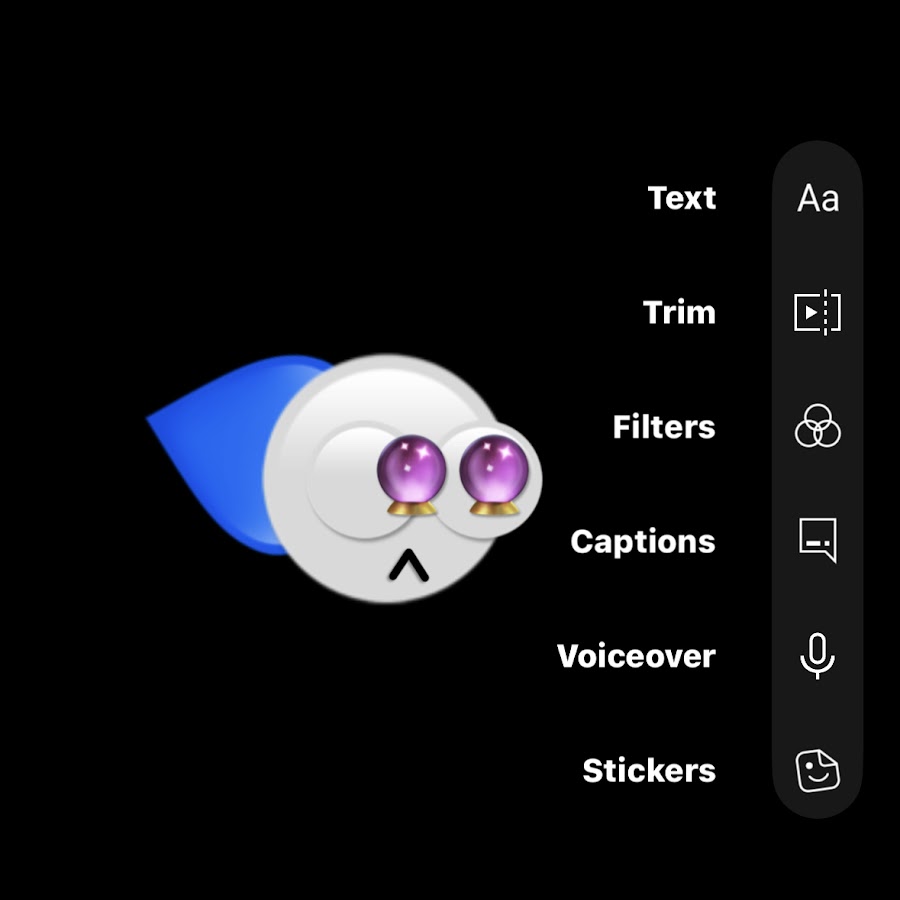This screenshot has height=900, width=900.
Task: Open the Trim video clip icon
Action: [817, 312]
